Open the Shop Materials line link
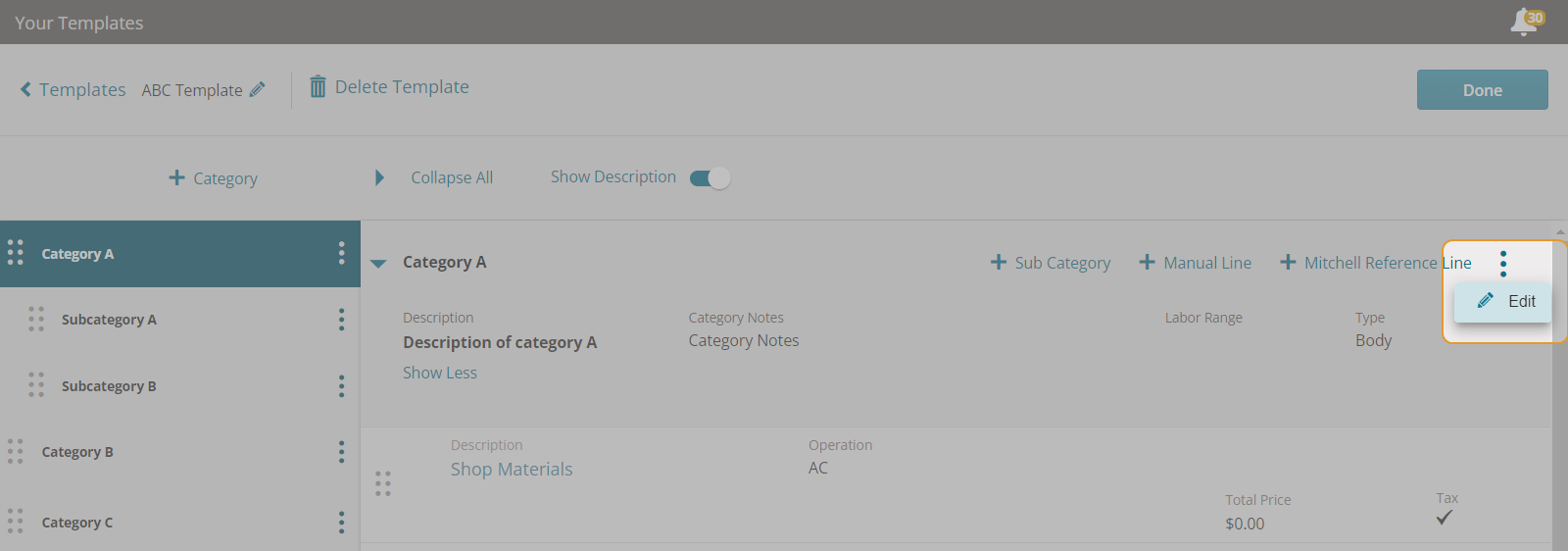Viewport: 1568px width, 551px height. coord(512,470)
